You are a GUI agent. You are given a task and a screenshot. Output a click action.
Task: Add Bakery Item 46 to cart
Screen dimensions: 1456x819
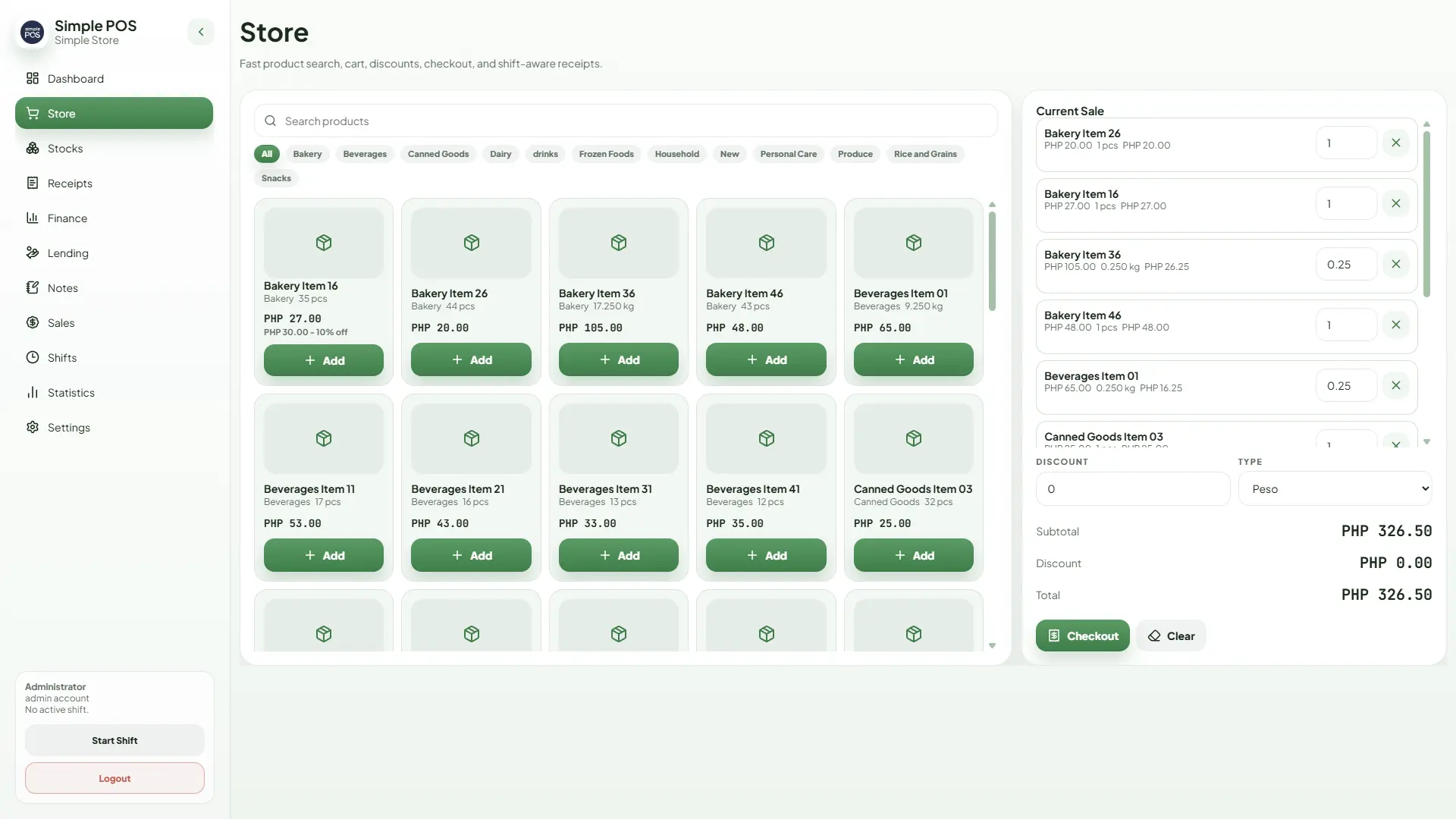pyautogui.click(x=766, y=359)
